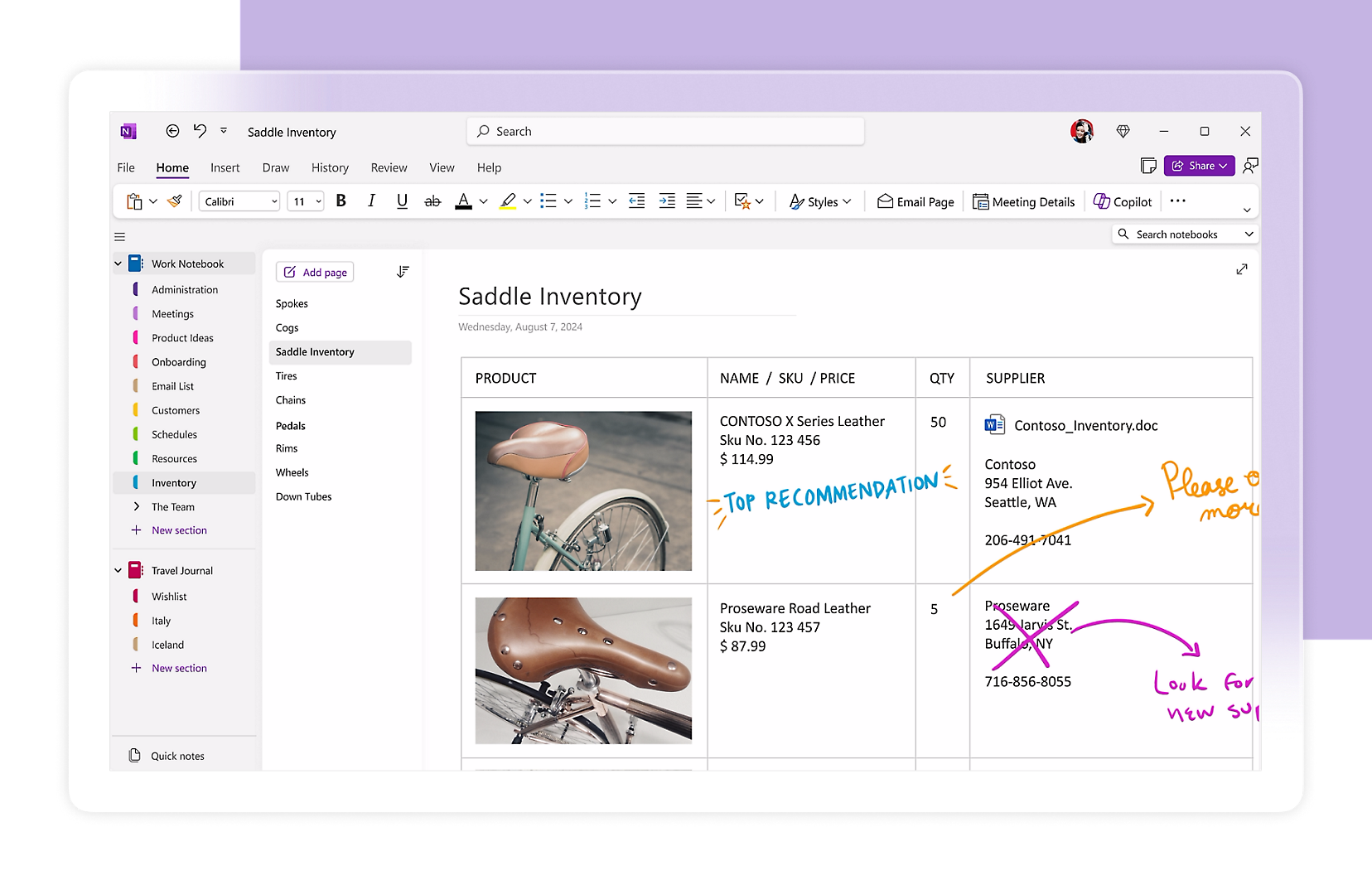Open the Draw tab
The width and height of the screenshot is (1372, 880).
click(276, 167)
